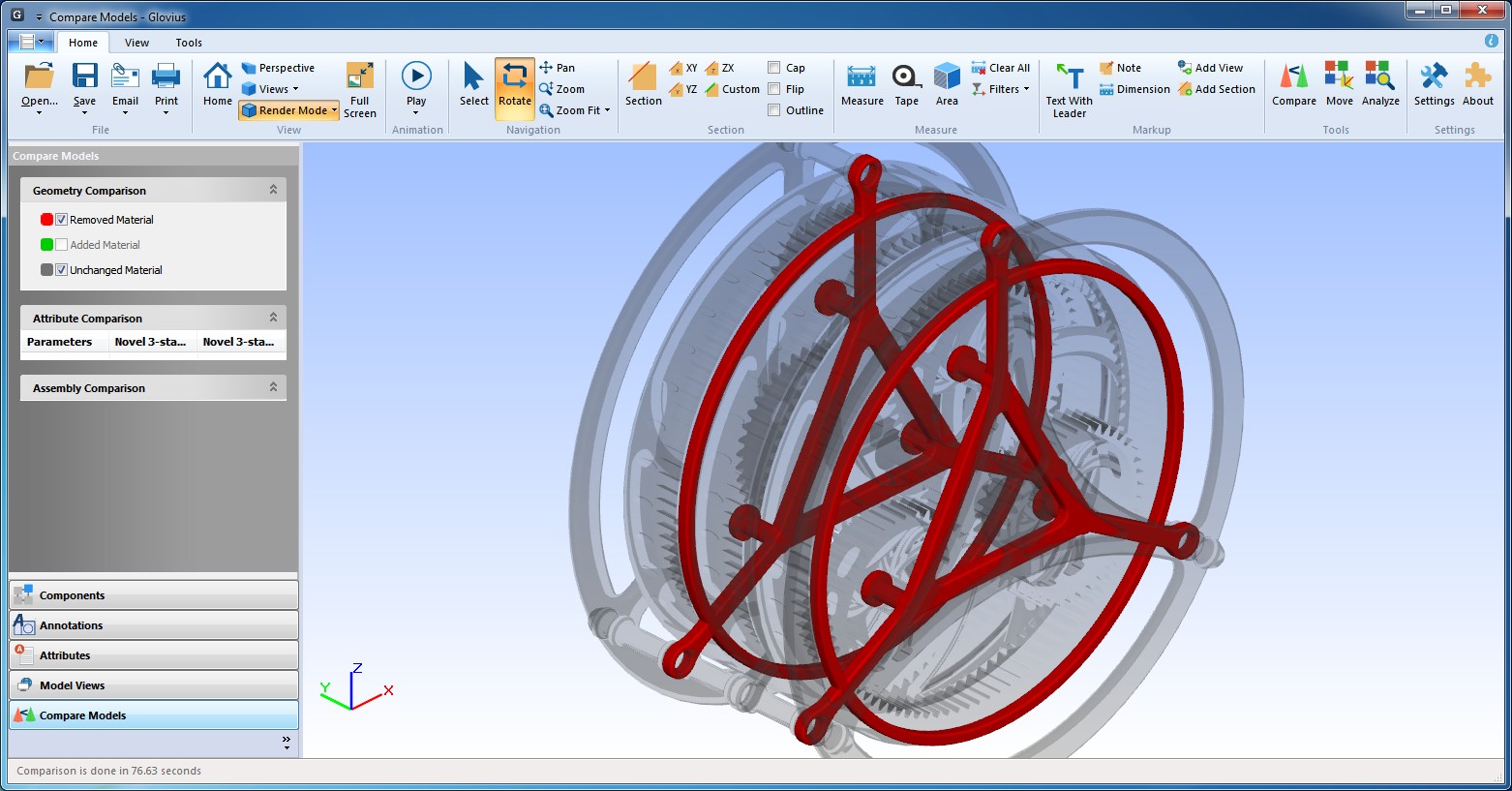
Task: Open the Components panel
Action: 154,594
